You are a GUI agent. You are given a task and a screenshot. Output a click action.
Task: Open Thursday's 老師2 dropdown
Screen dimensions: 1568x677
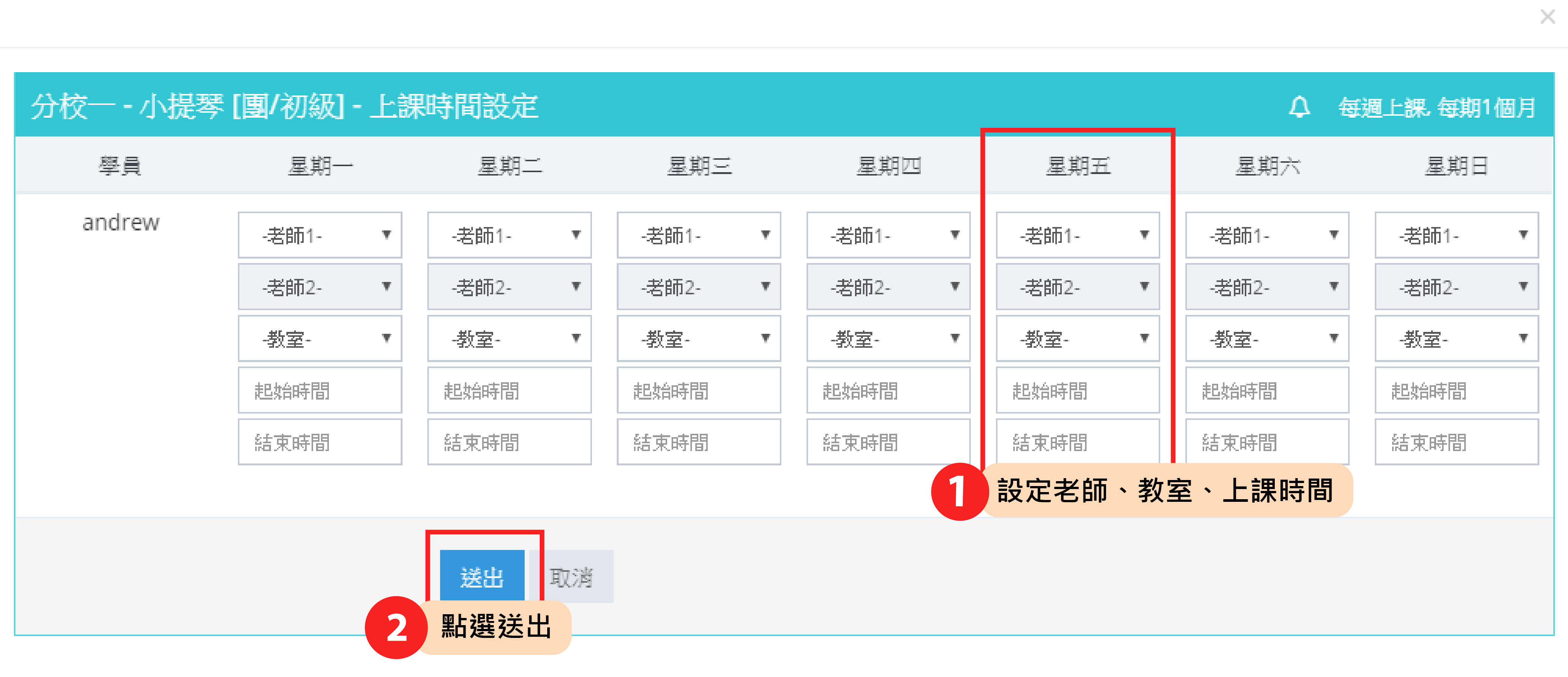point(887,287)
